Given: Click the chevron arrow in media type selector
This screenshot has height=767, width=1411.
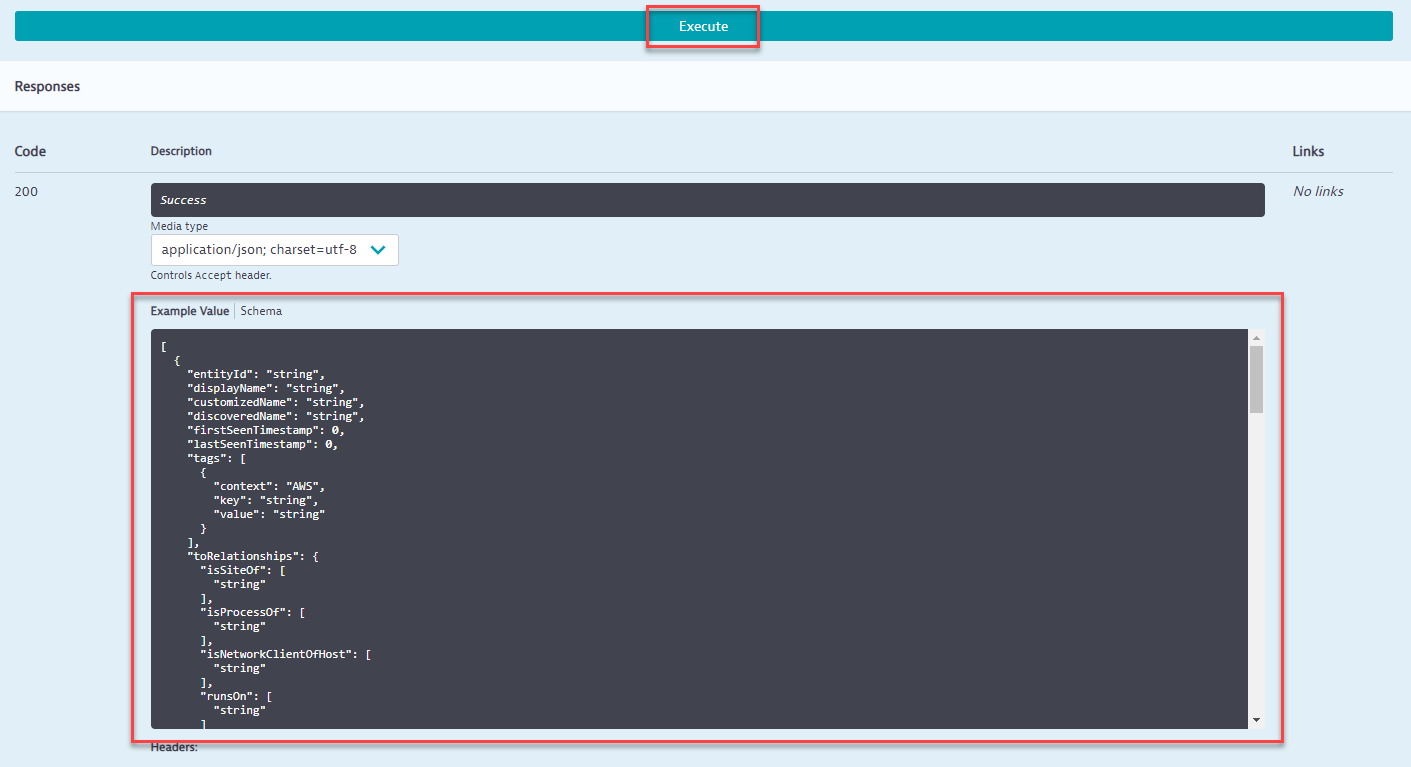Looking at the screenshot, I should point(378,250).
